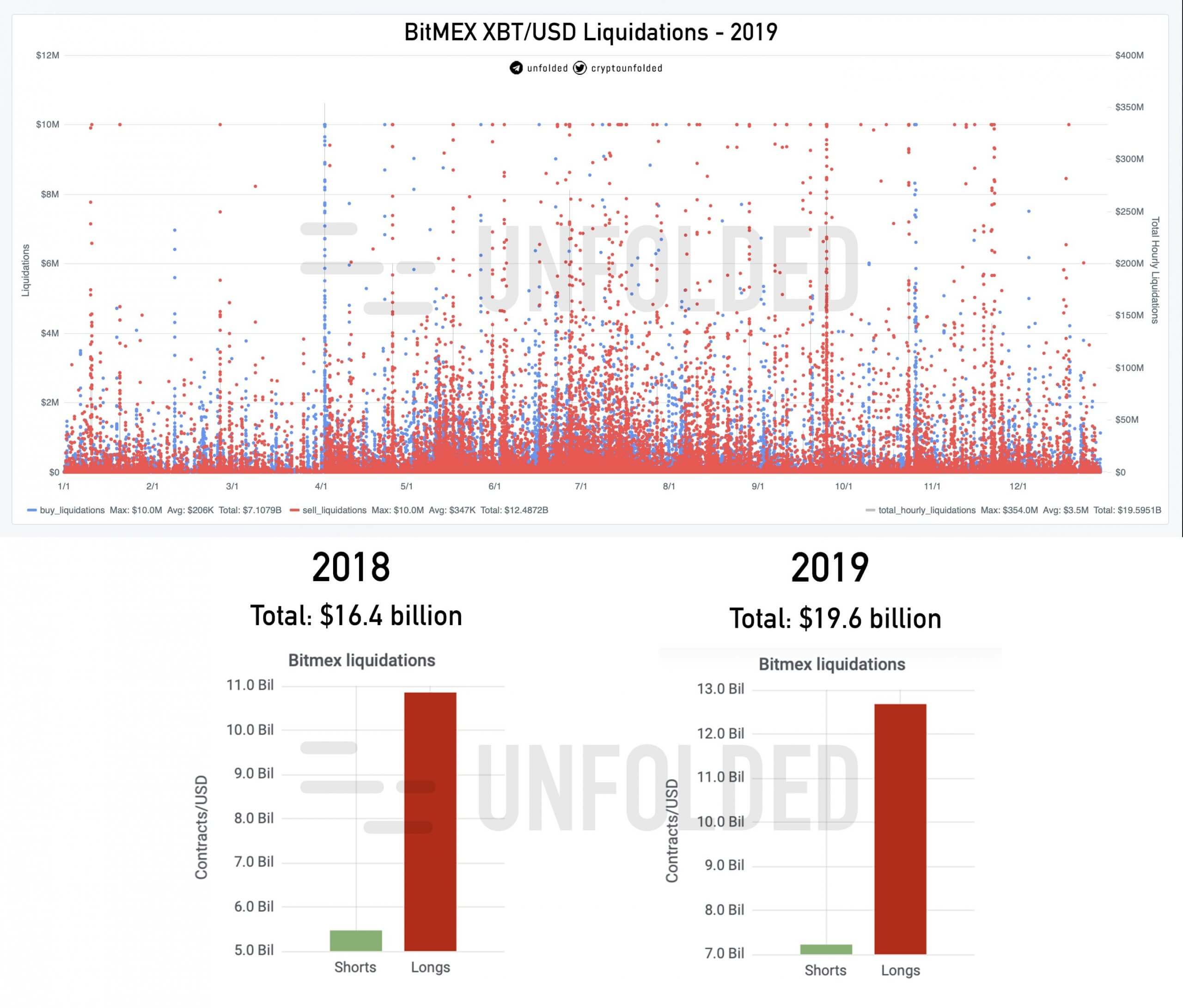
Task: Click the Telegram icon next to unfolded
Action: click(x=516, y=68)
